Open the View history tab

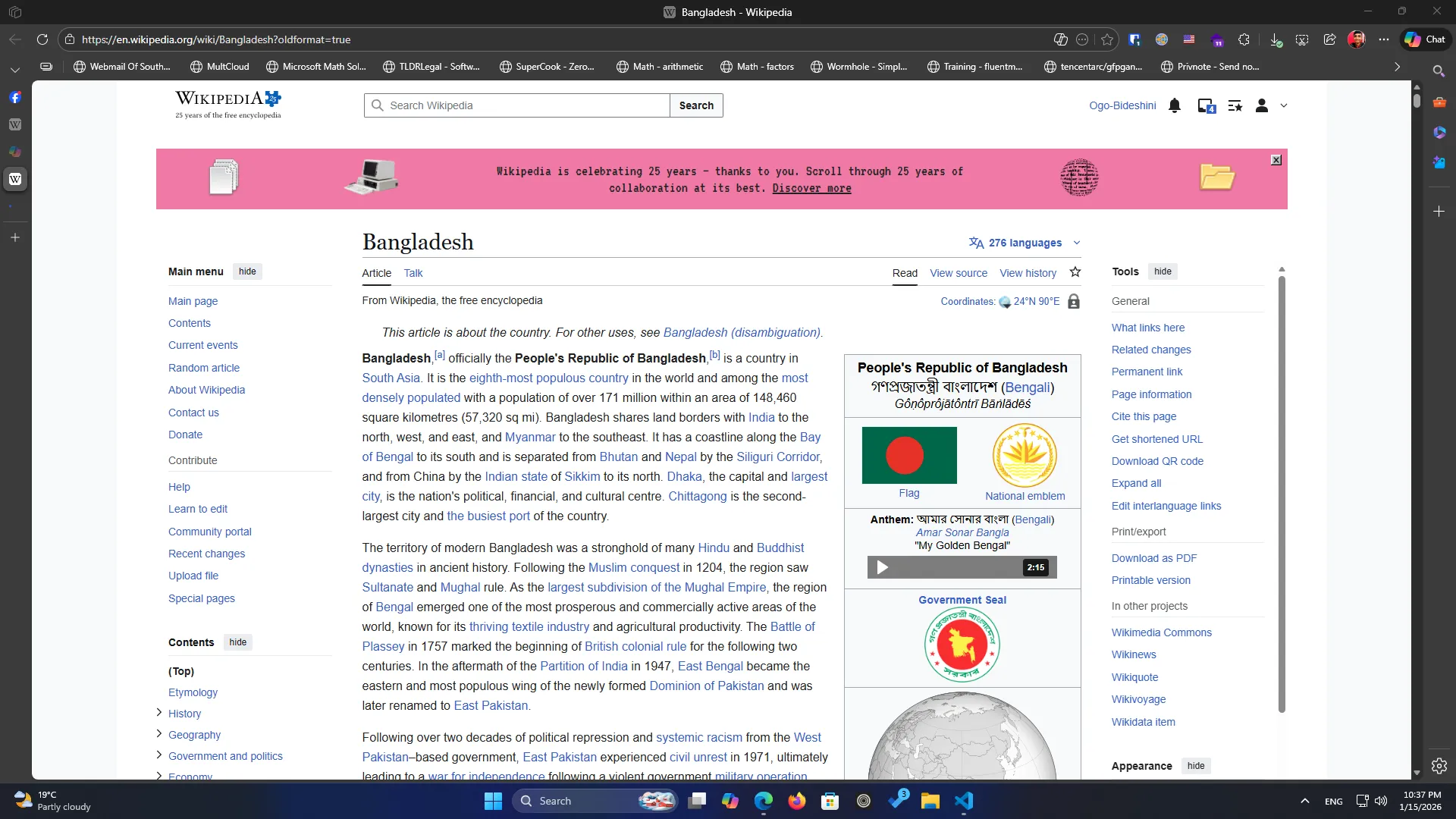(x=1028, y=273)
